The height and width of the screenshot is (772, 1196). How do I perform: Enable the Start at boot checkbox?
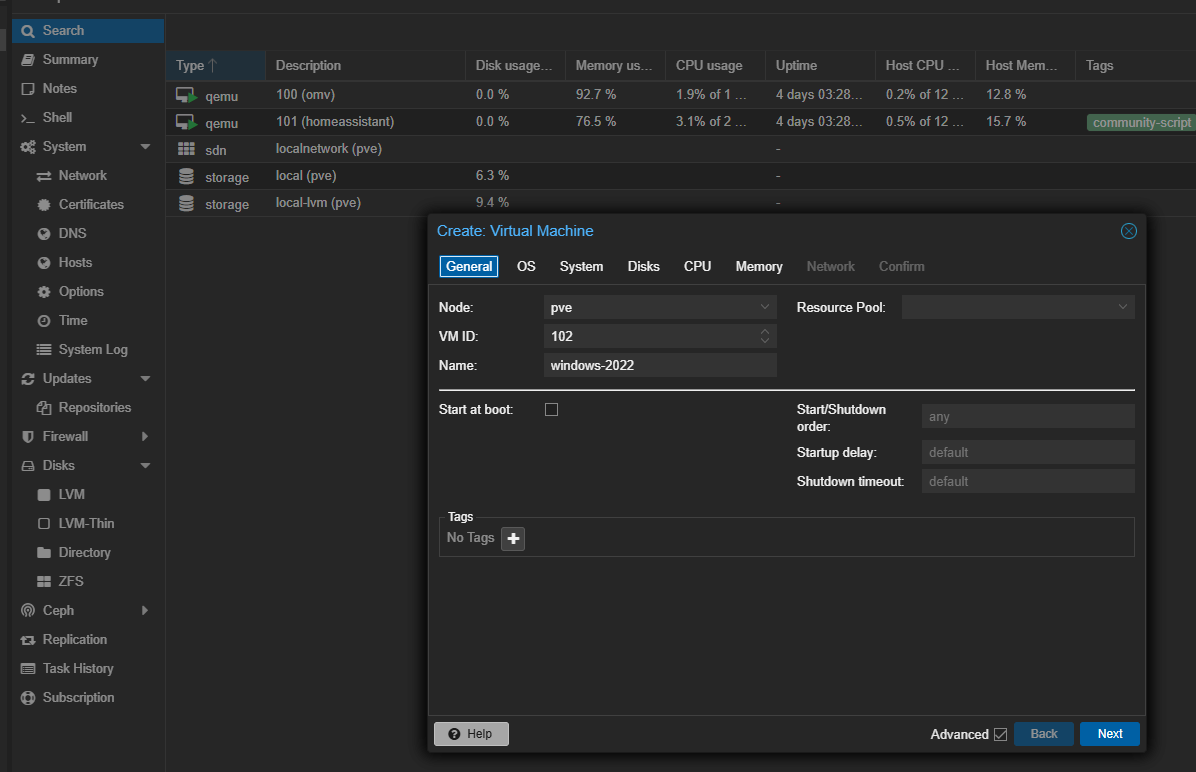[551, 410]
